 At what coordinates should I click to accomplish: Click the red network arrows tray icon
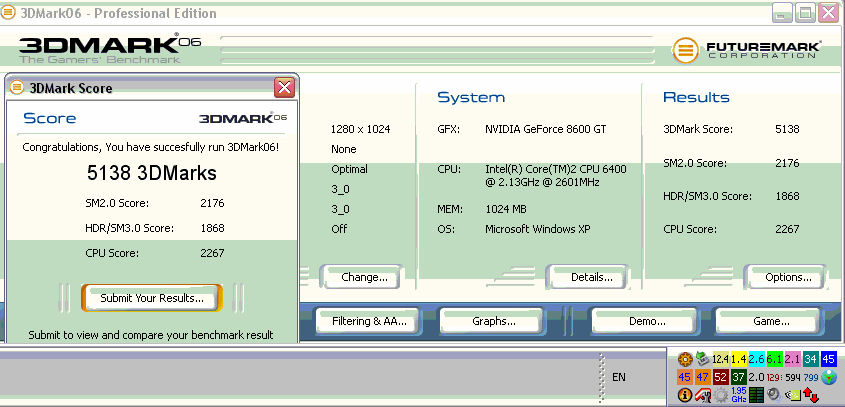pyautogui.click(x=810, y=395)
